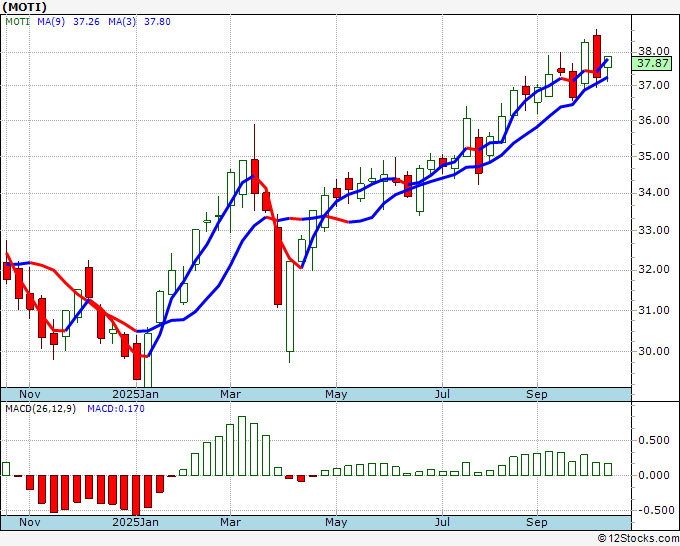The image size is (680, 546).
Task: Click the MACD:0.170 value label
Action: 116,409
